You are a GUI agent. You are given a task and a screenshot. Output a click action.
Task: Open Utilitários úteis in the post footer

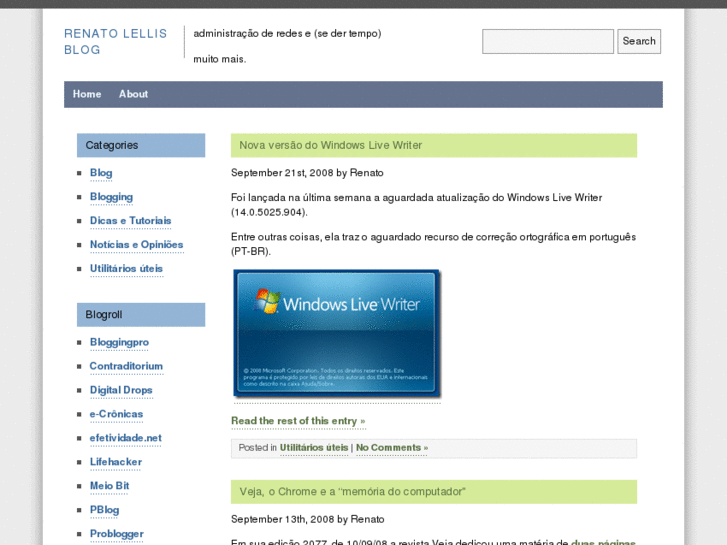314,448
